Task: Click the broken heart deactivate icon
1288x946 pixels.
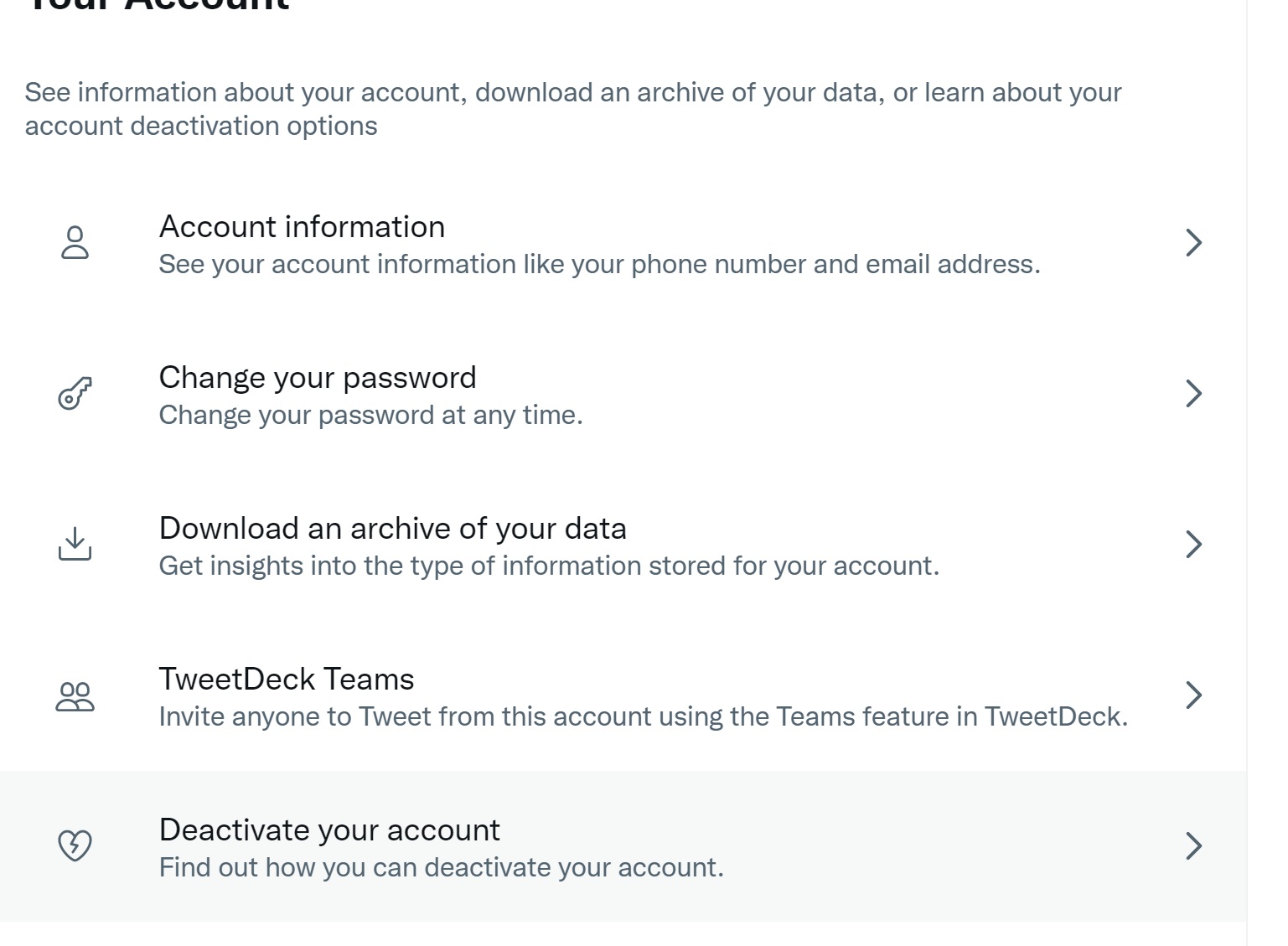Action: click(75, 845)
